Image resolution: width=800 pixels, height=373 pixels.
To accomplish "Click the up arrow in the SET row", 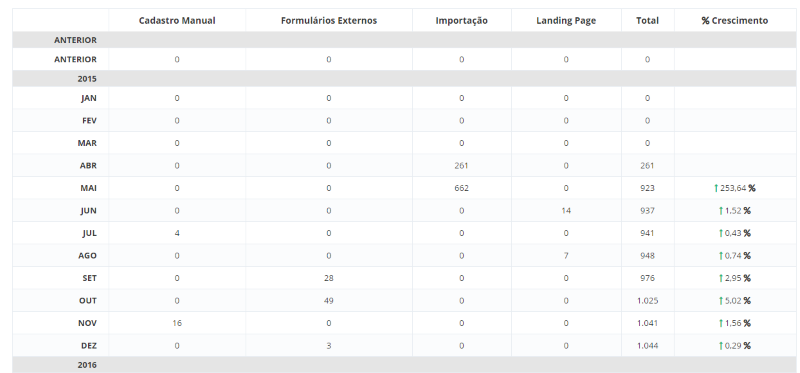I will [721, 278].
